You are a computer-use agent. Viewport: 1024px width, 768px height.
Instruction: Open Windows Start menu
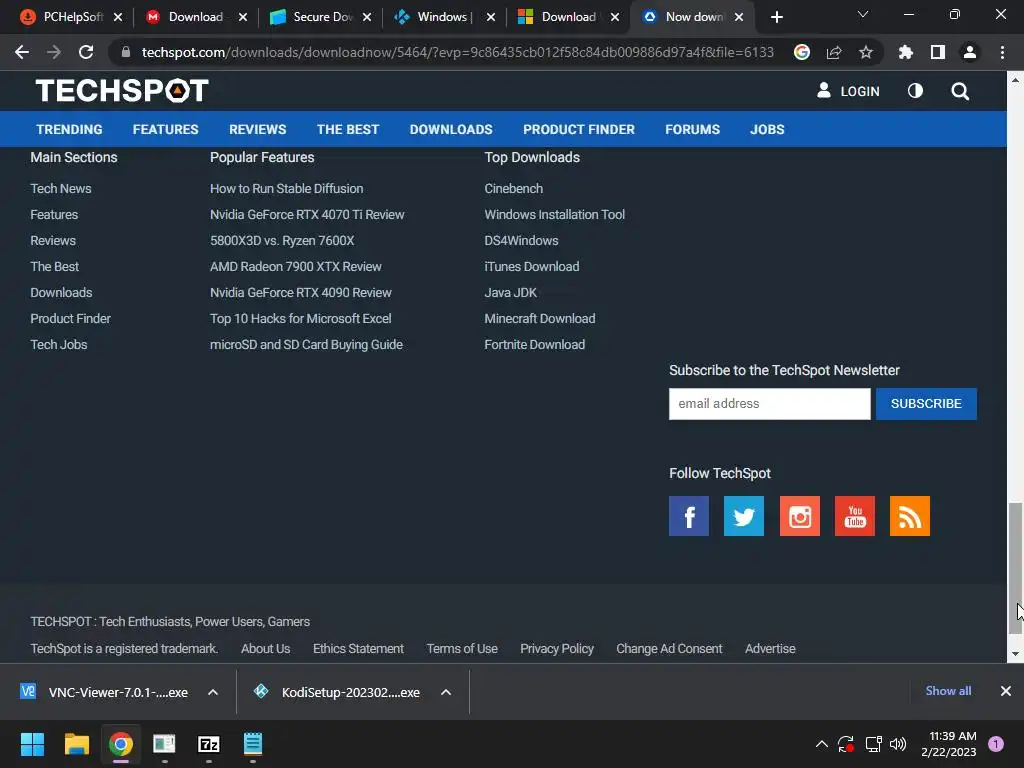point(32,744)
